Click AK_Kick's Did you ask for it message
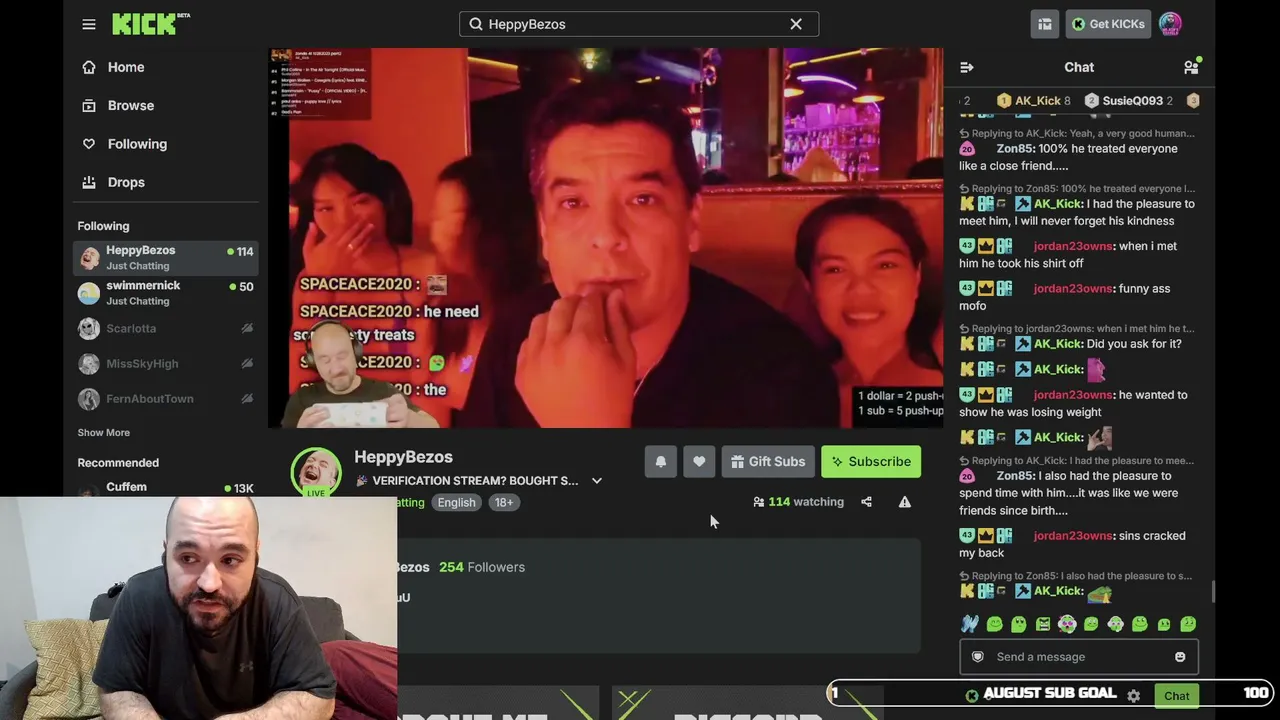Screen dimensions: 1280x720 (x=1078, y=344)
